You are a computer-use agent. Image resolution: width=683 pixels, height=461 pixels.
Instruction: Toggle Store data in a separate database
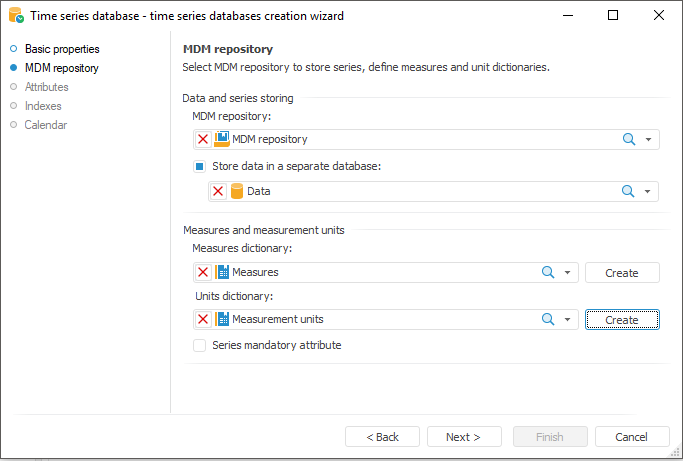(200, 166)
